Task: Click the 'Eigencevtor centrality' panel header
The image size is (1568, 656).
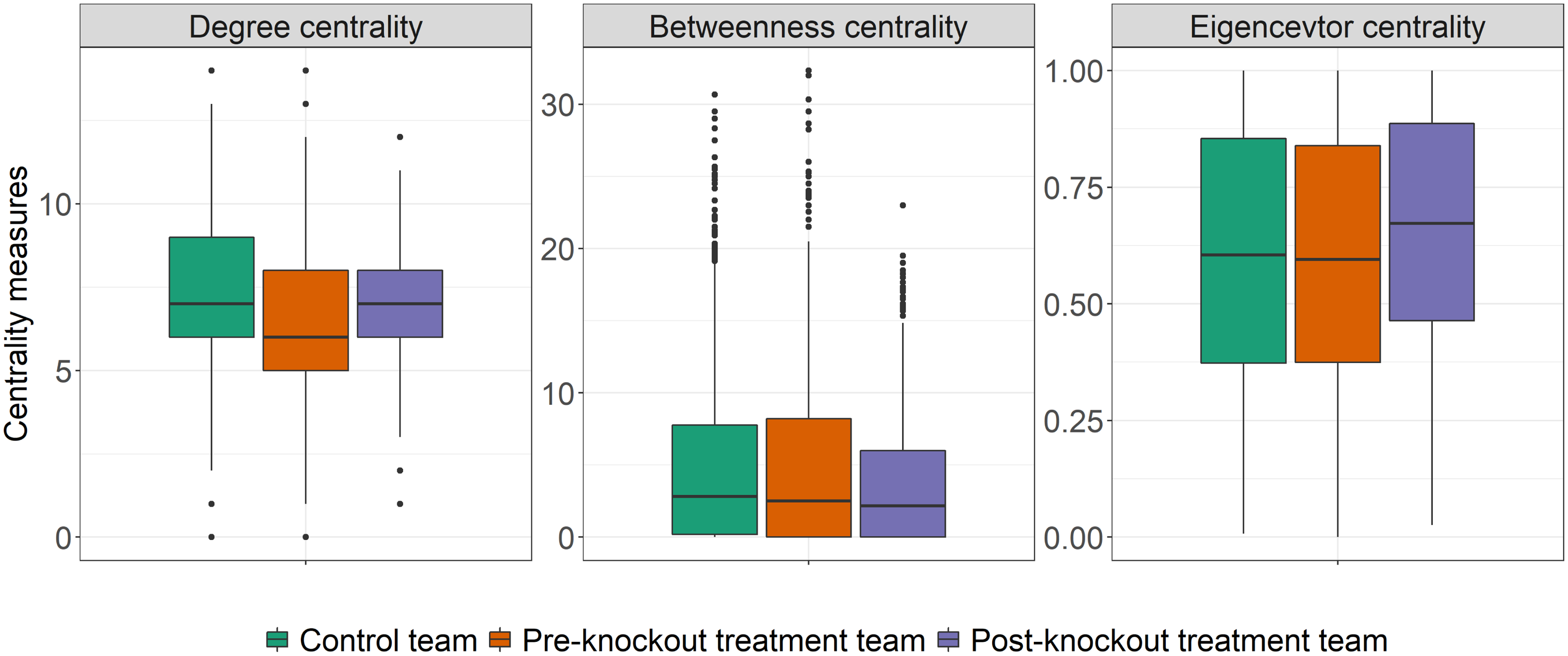Action: pyautogui.click(x=1337, y=27)
